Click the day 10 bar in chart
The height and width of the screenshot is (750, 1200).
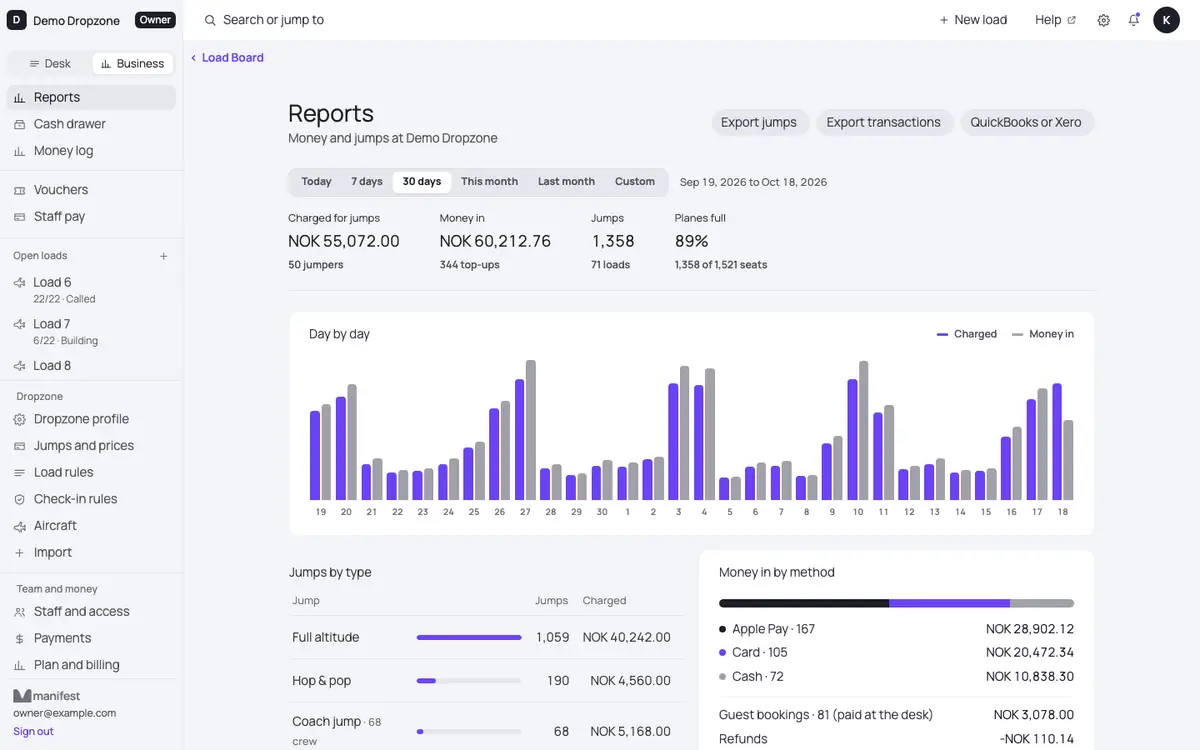pyautogui.click(x=858, y=430)
